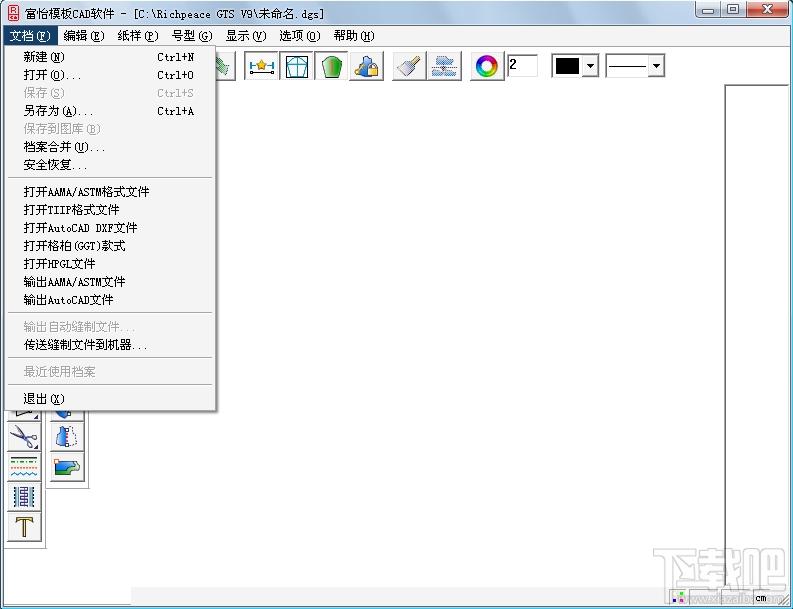Open the rainbow color wheel picker

point(487,66)
